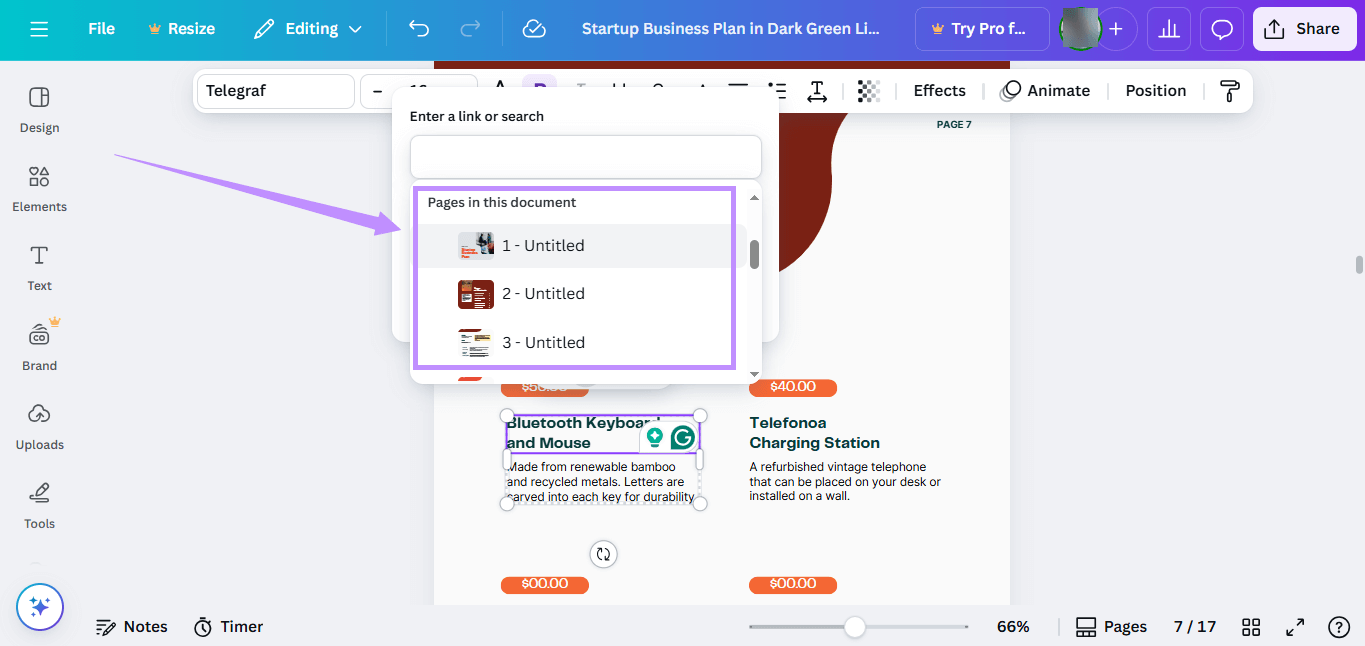
Task: Click the Share button
Action: coord(1304,28)
